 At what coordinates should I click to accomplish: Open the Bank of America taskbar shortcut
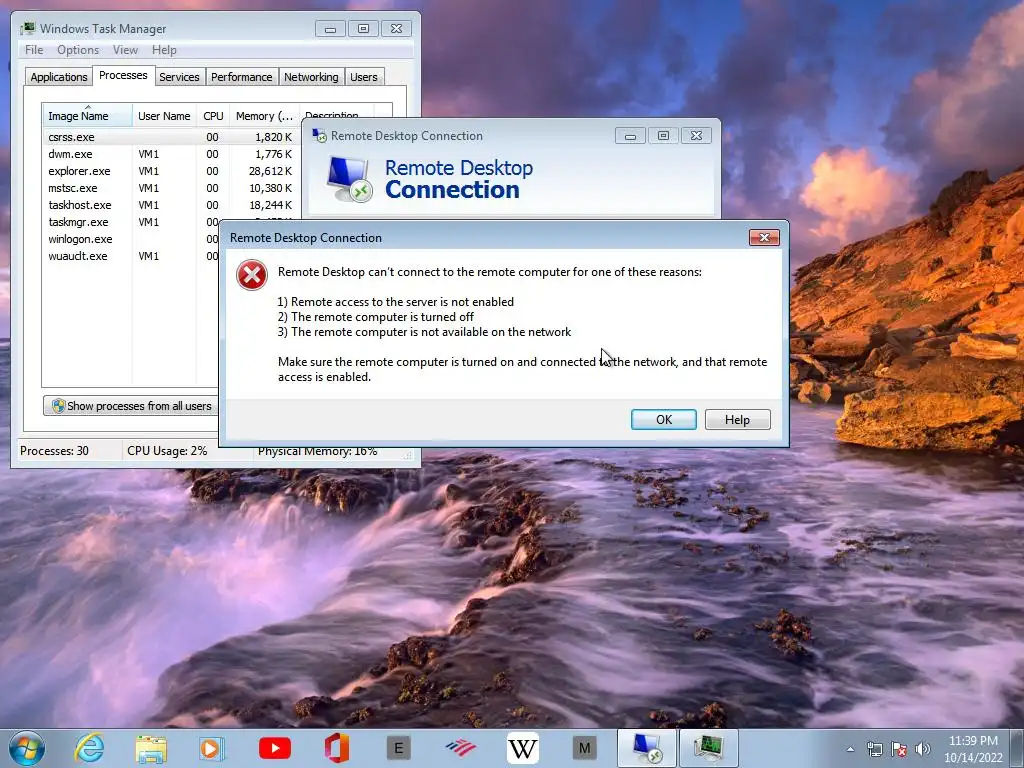click(460, 748)
